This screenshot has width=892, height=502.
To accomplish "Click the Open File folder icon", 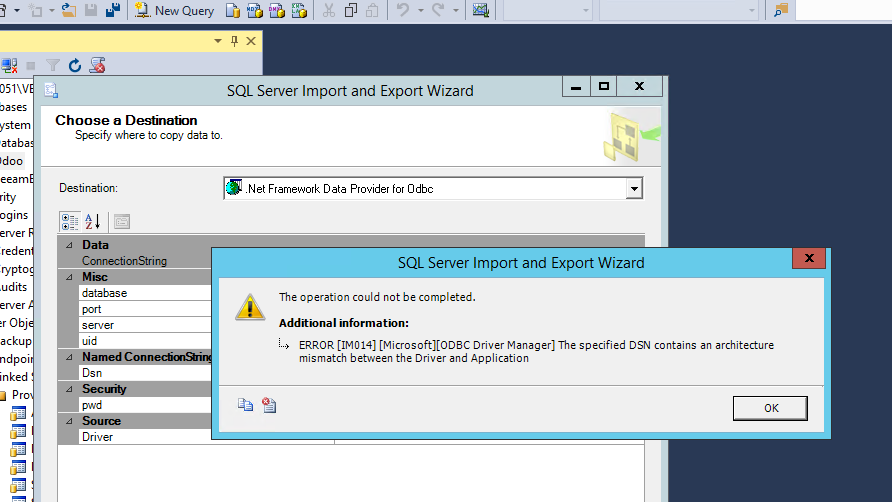I will pos(68,10).
